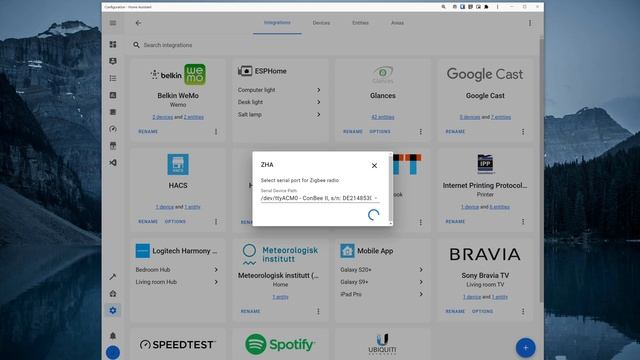640x360 pixels.
Task: Expand ESPHome Computer light entry
Action: [x=279, y=90]
